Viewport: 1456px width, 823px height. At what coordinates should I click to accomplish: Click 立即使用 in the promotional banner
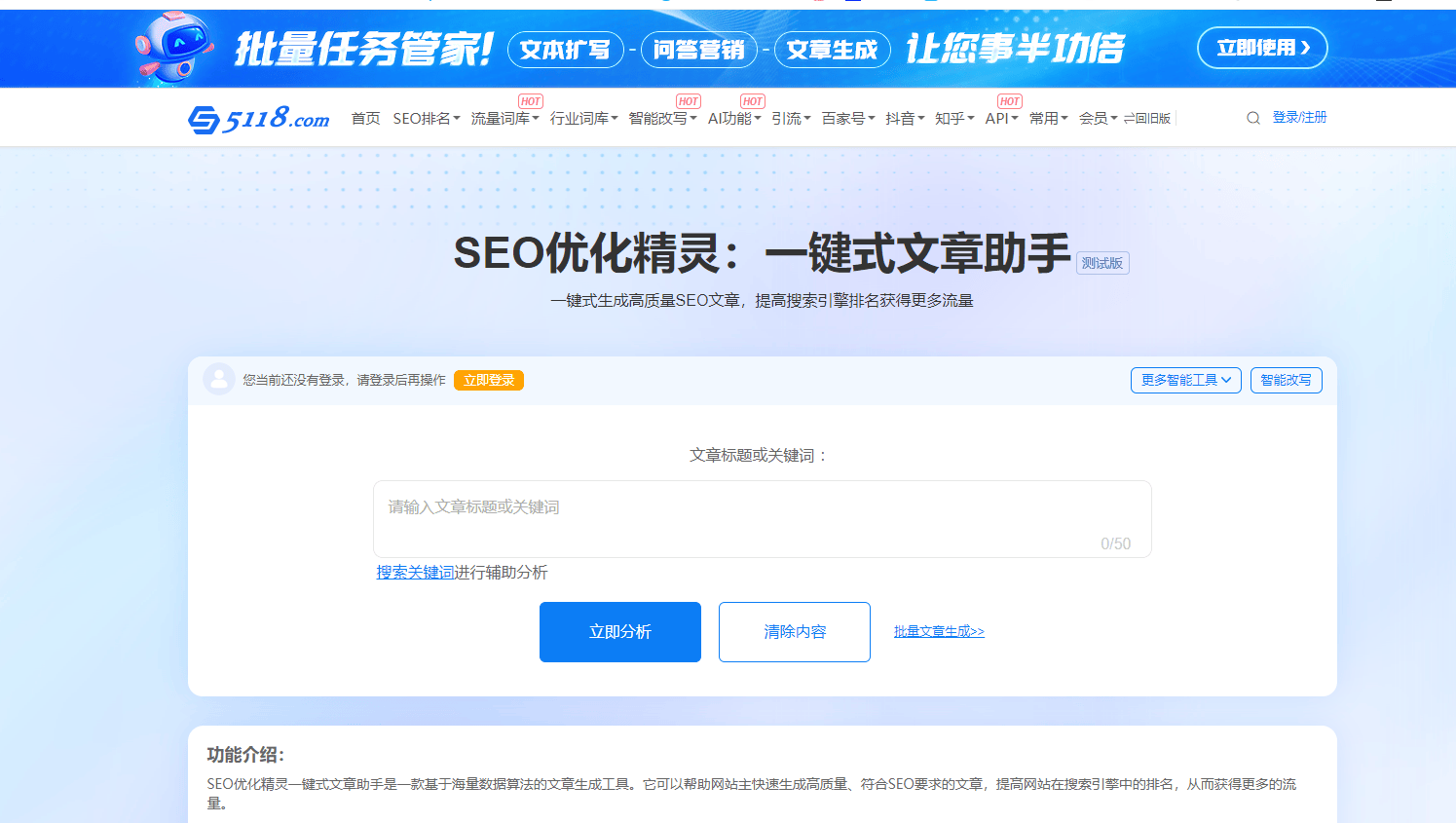[1262, 47]
